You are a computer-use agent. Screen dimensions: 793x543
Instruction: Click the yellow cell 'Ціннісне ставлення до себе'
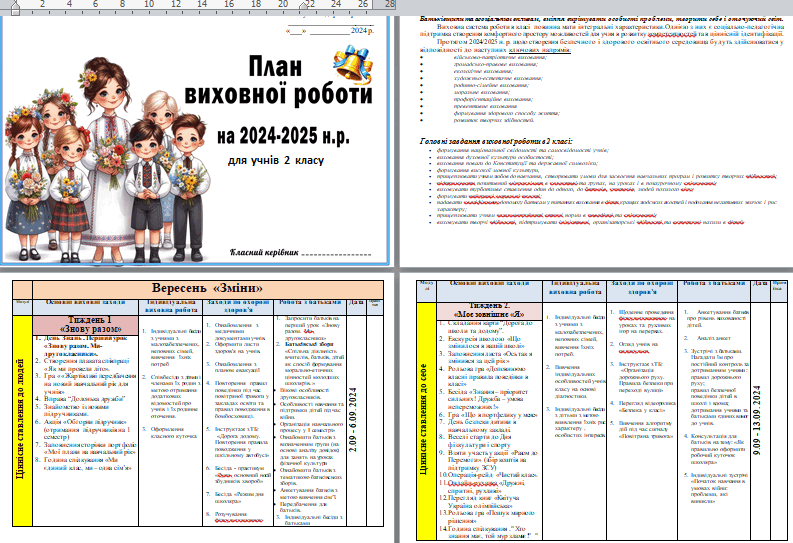point(425,420)
